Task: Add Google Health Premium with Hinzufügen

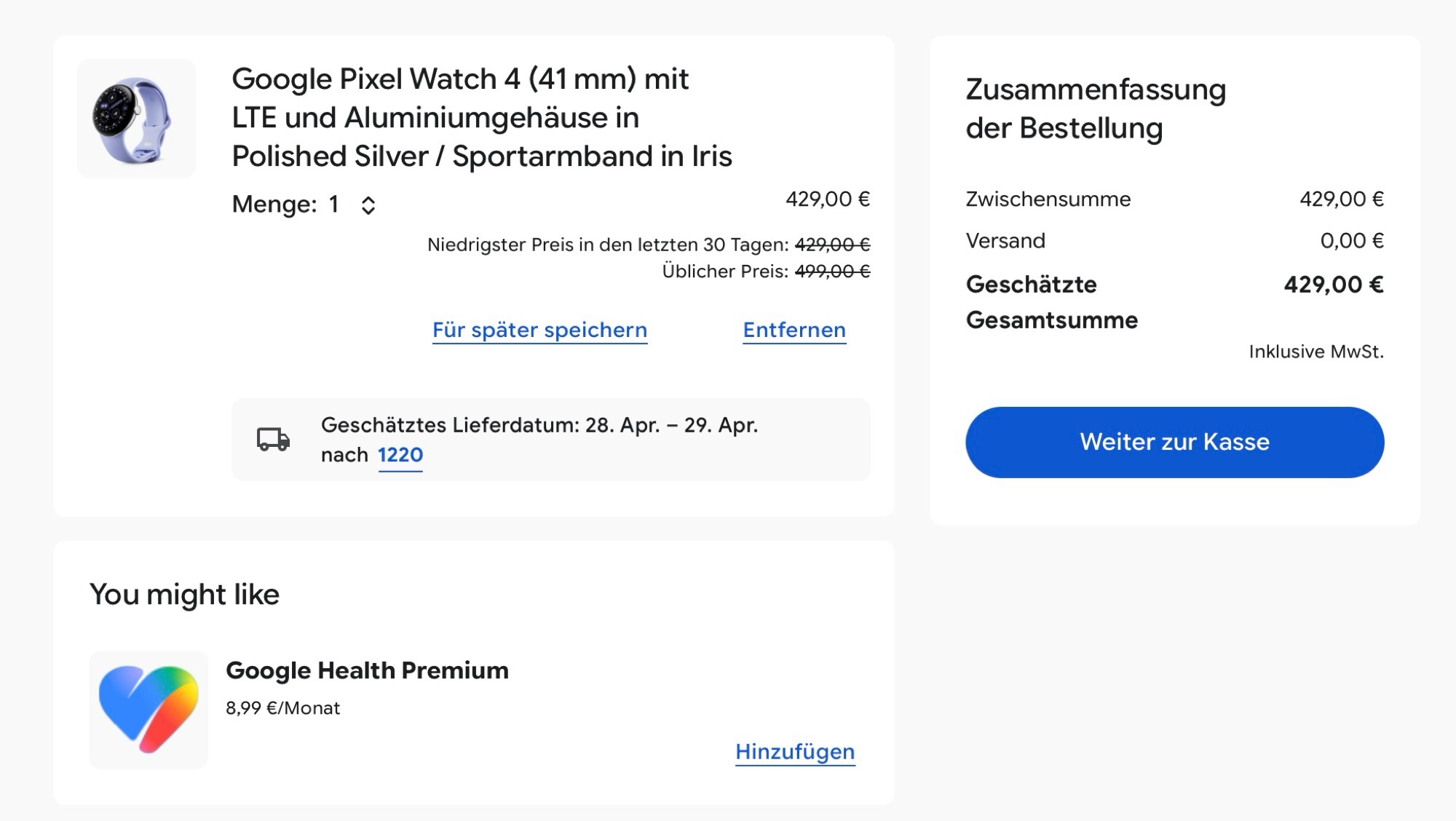Action: (795, 751)
